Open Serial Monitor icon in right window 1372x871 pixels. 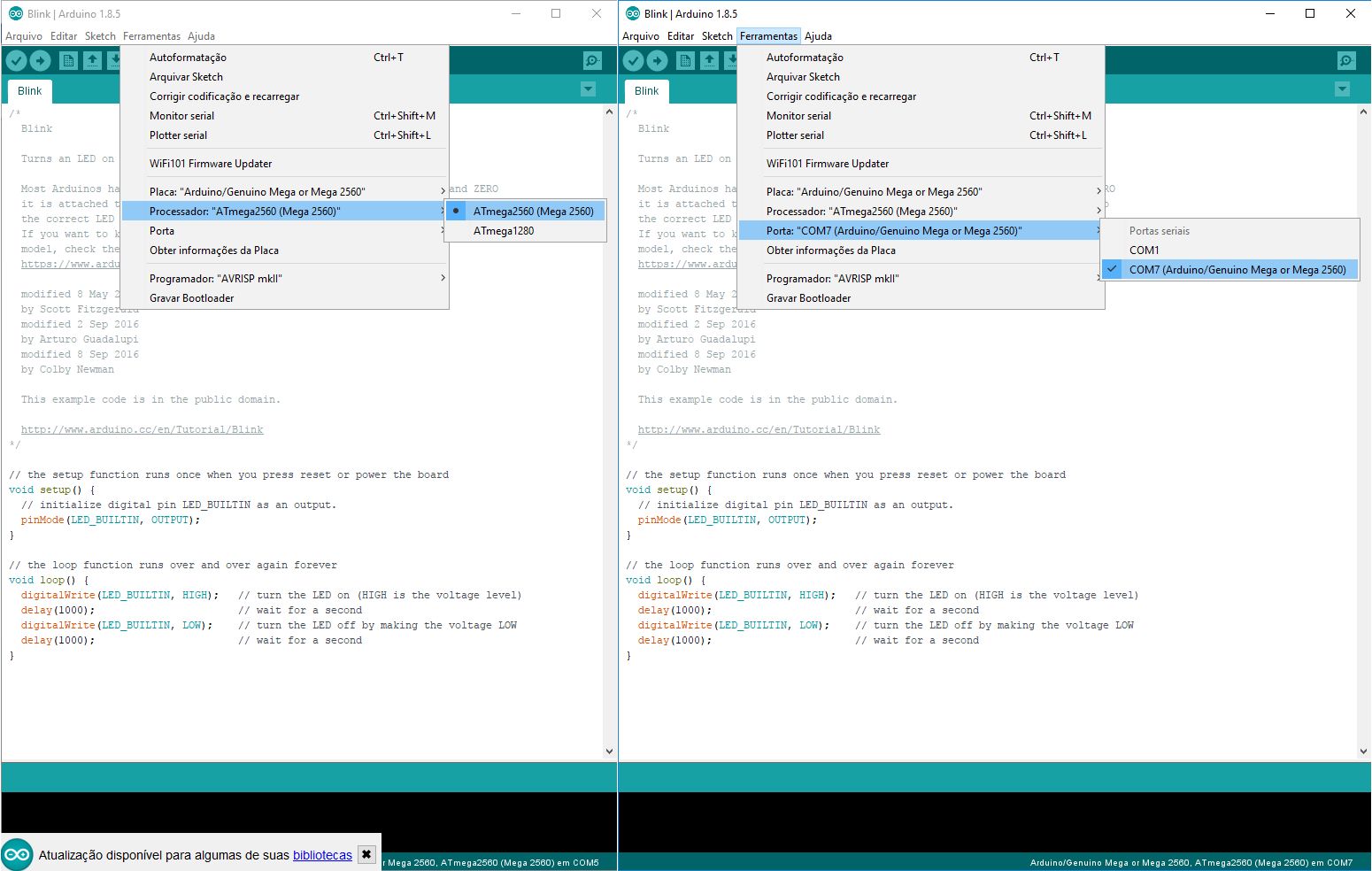[x=1346, y=60]
